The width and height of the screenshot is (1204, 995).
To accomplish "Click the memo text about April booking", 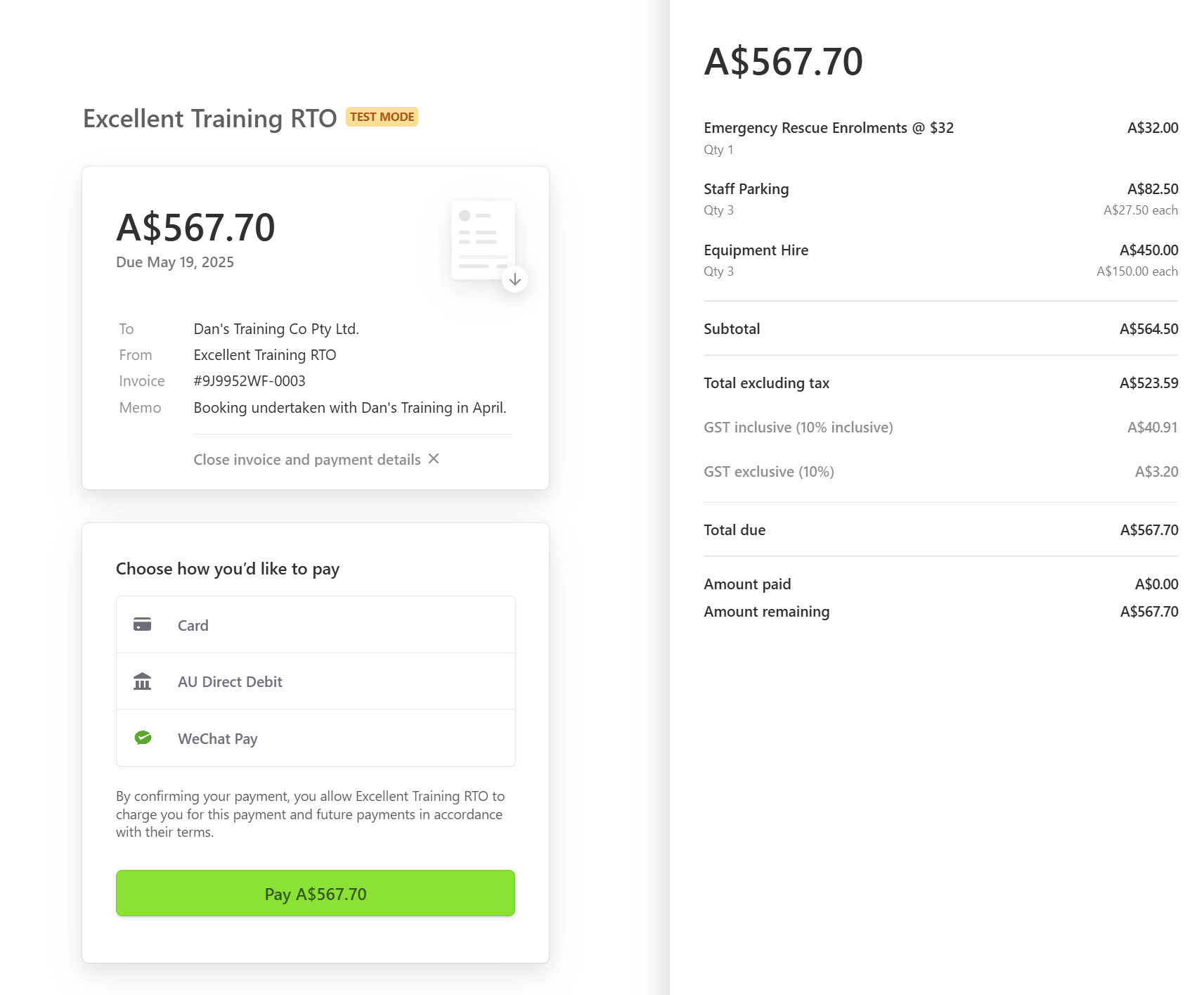I will coord(350,408).
